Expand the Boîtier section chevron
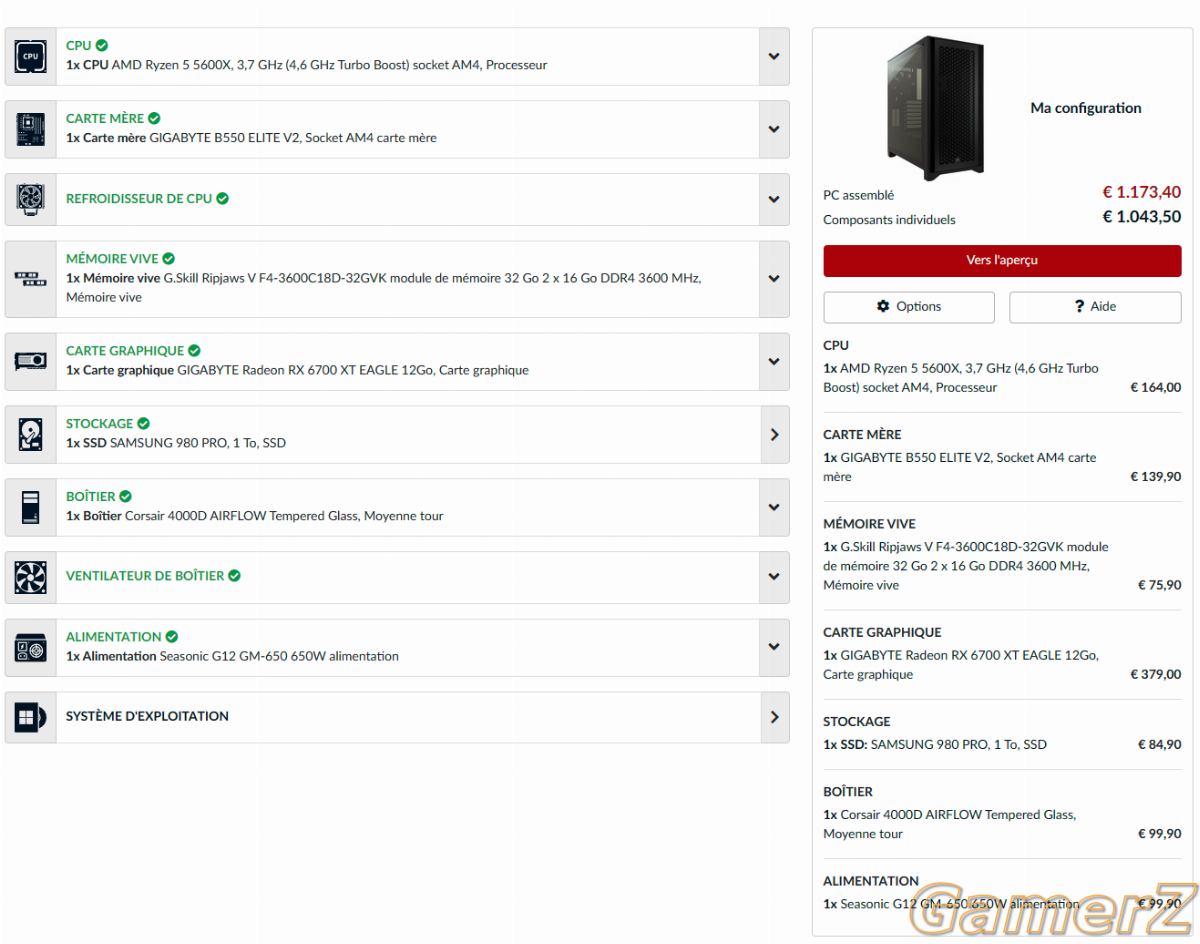This screenshot has height=944, width=1200. pos(774,507)
